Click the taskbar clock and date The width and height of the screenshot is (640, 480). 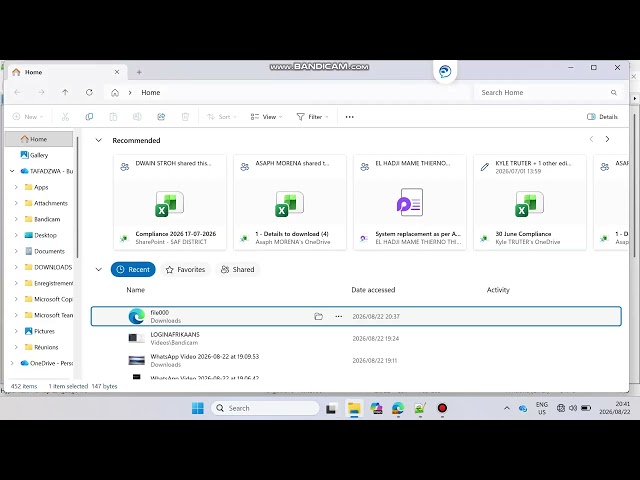tap(615, 408)
